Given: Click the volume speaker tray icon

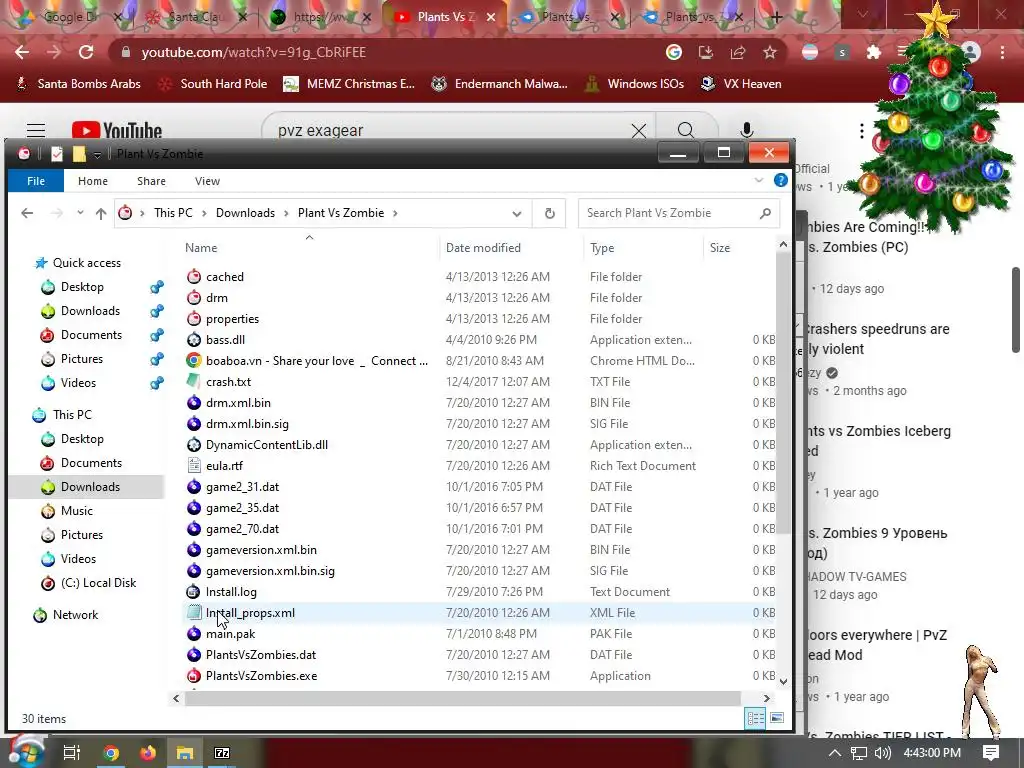Looking at the screenshot, I should click(x=882, y=753).
